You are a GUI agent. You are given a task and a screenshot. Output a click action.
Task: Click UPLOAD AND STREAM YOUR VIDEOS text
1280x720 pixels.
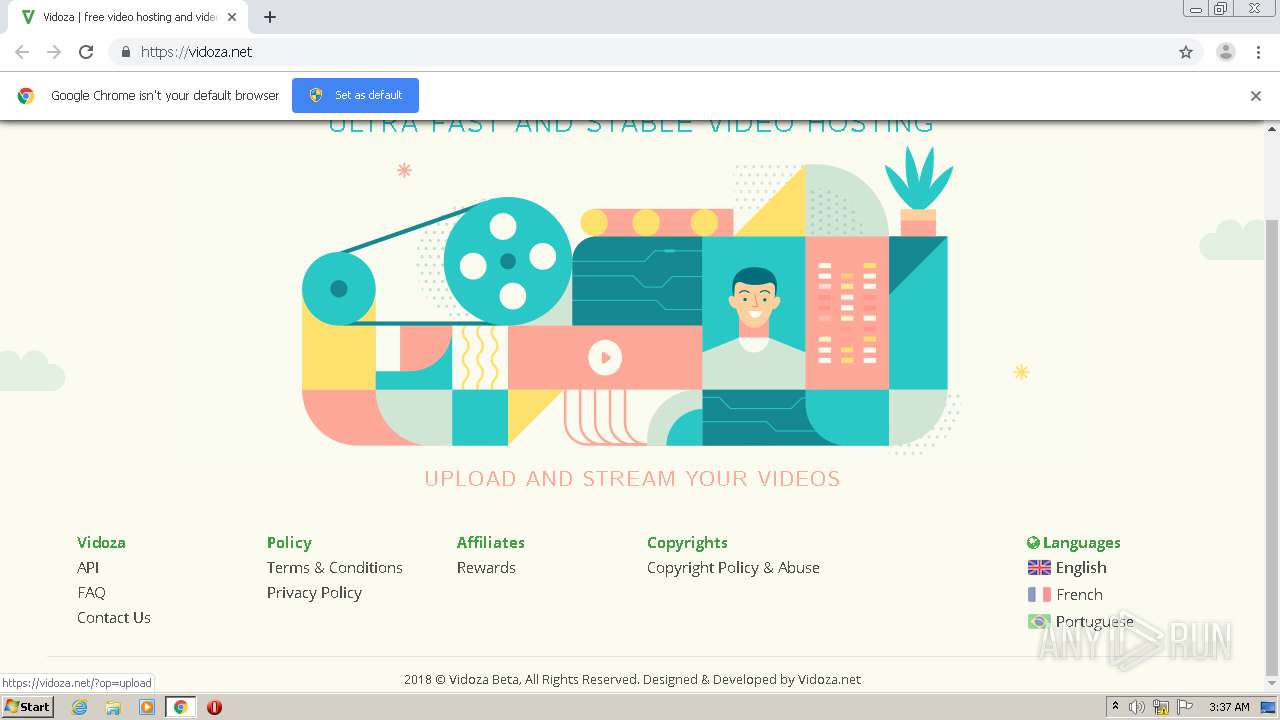[632, 478]
